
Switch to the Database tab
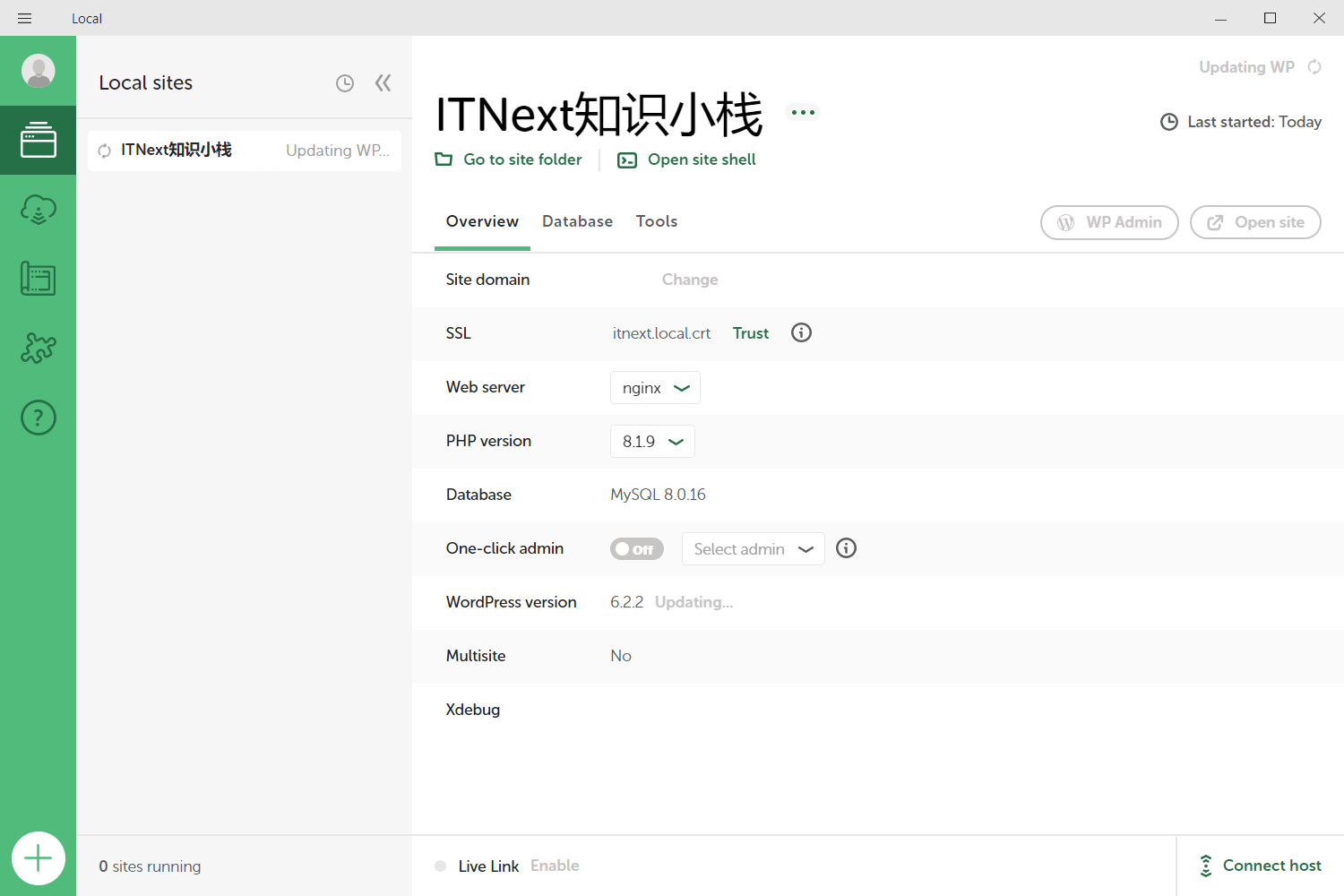click(x=577, y=221)
